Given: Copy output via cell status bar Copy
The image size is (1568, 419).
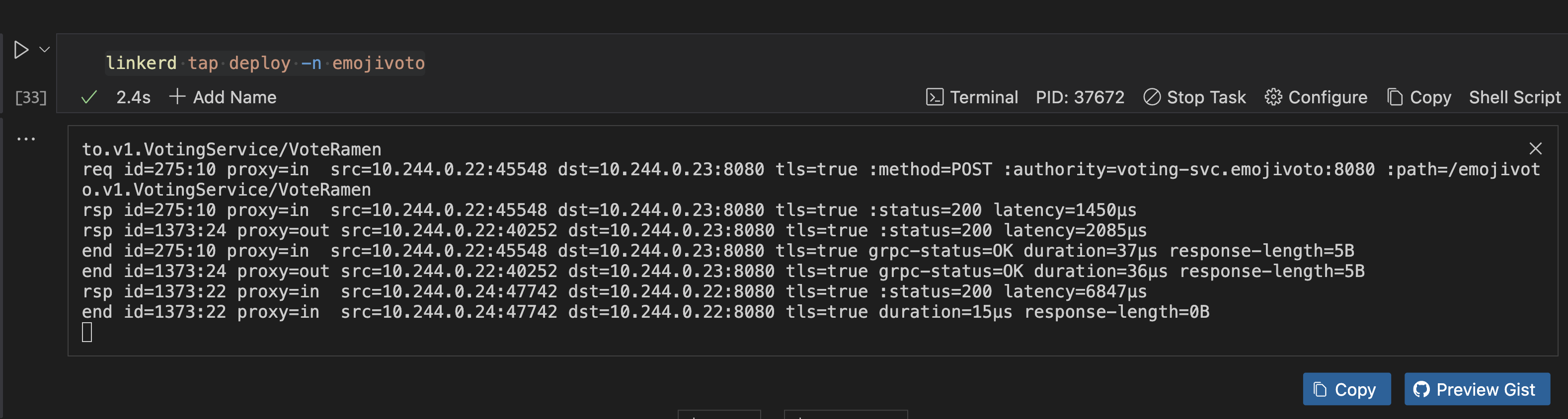Looking at the screenshot, I should pyautogui.click(x=1419, y=97).
